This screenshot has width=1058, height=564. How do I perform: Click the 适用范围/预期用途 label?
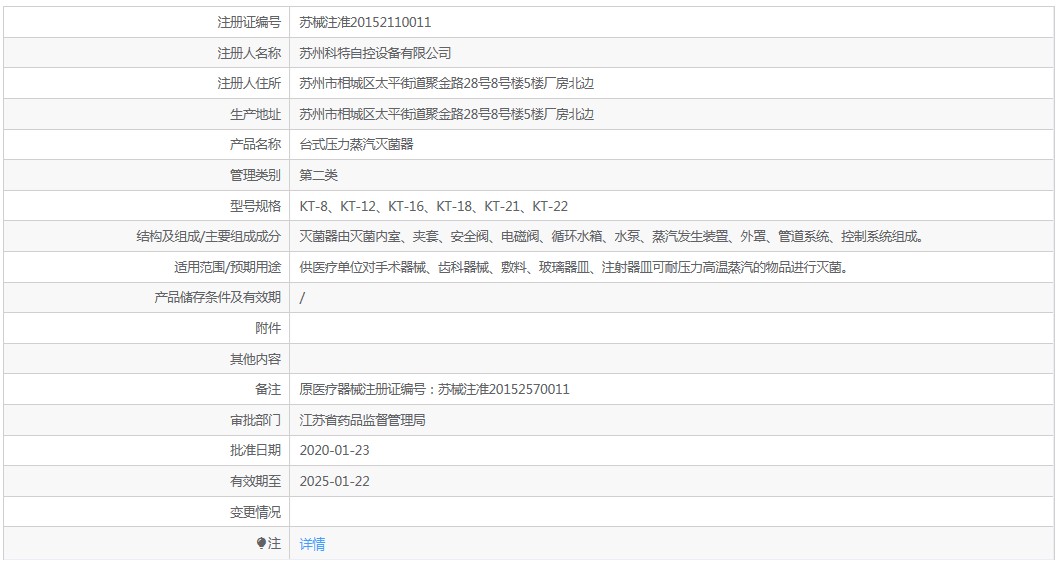pyautogui.click(x=227, y=267)
